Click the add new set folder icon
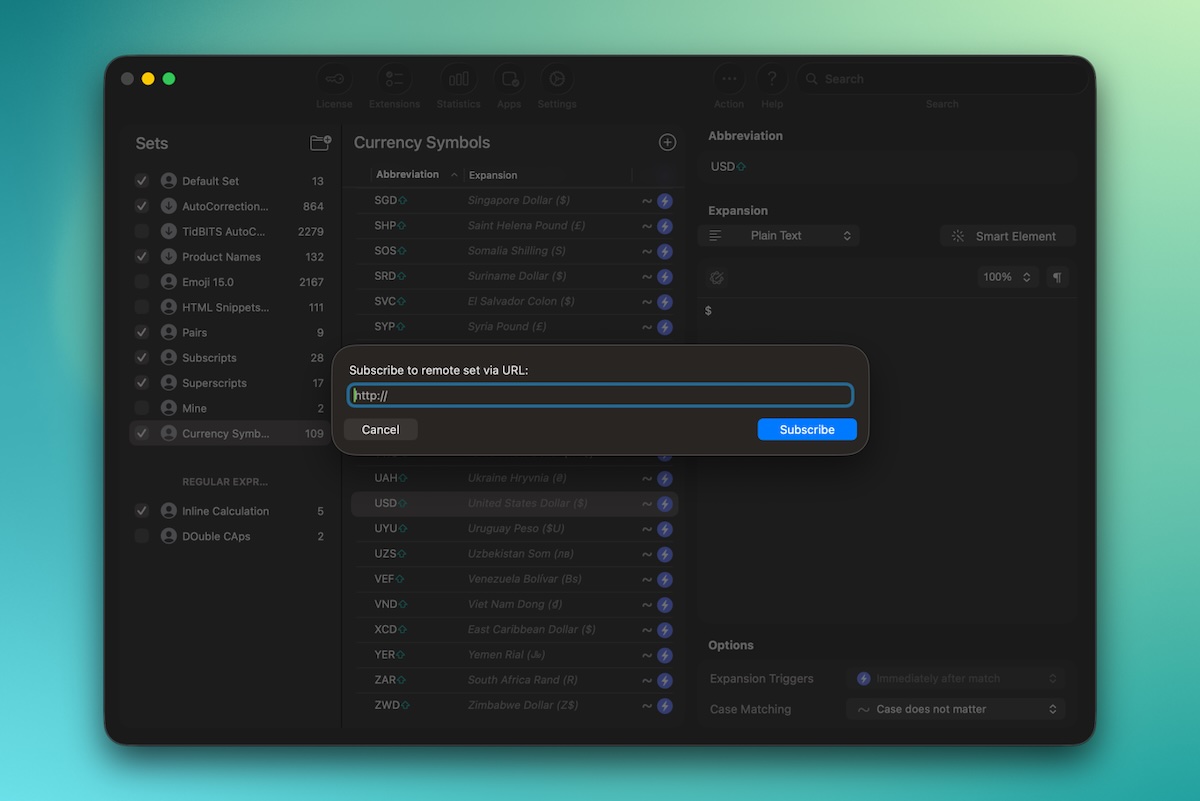1200x801 pixels. pyautogui.click(x=320, y=143)
